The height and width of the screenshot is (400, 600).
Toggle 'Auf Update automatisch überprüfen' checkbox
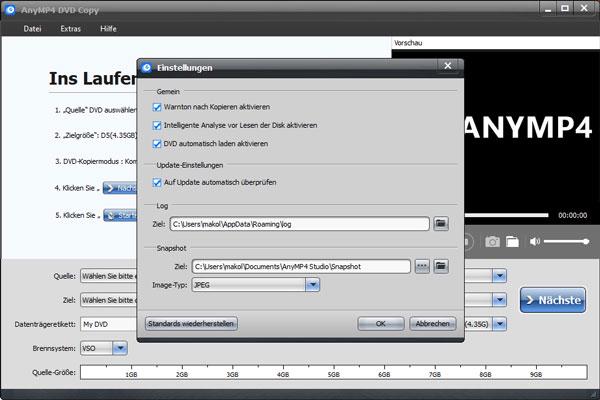click(x=157, y=182)
